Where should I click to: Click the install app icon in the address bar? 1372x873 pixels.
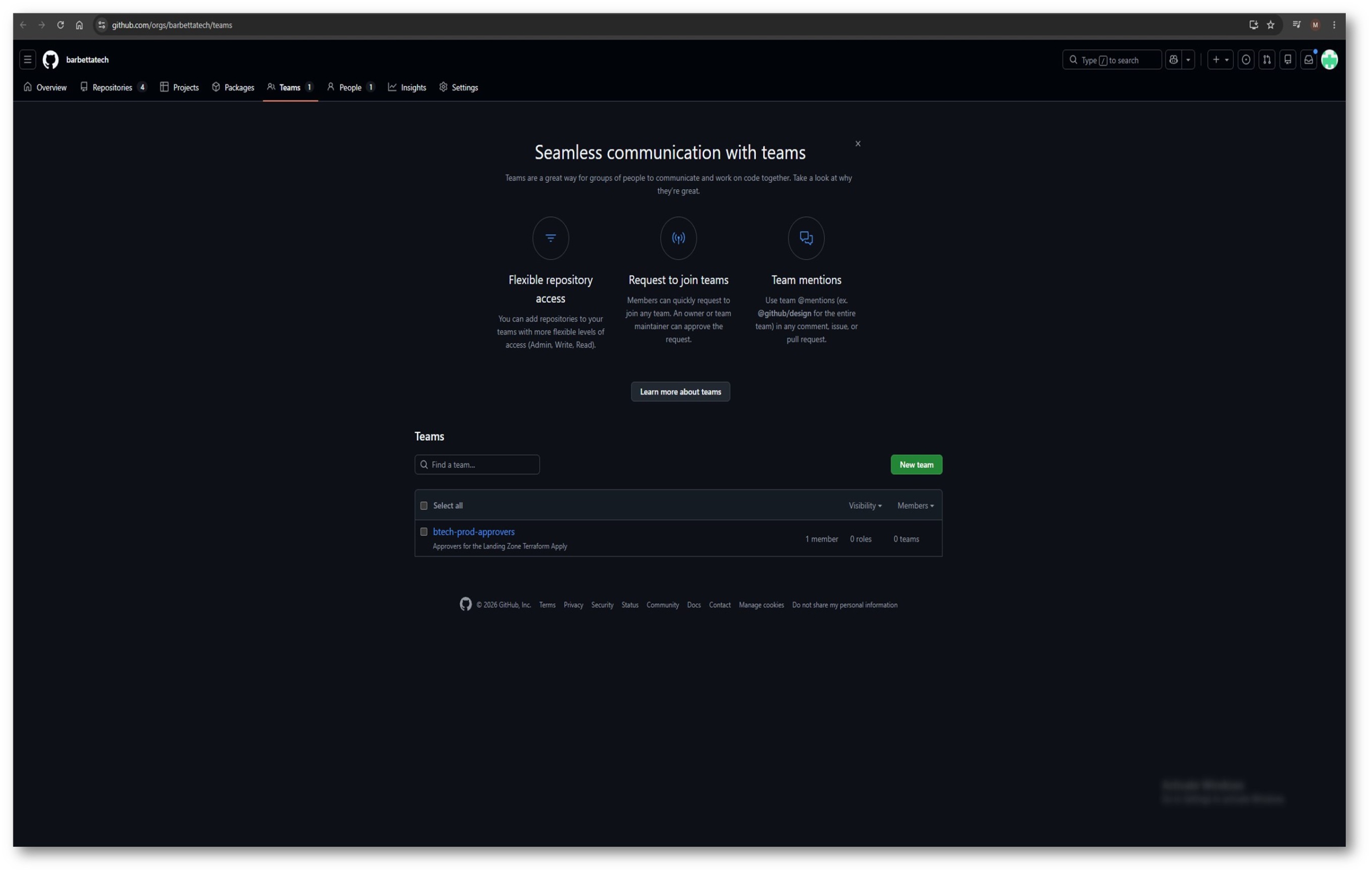click(x=1254, y=25)
